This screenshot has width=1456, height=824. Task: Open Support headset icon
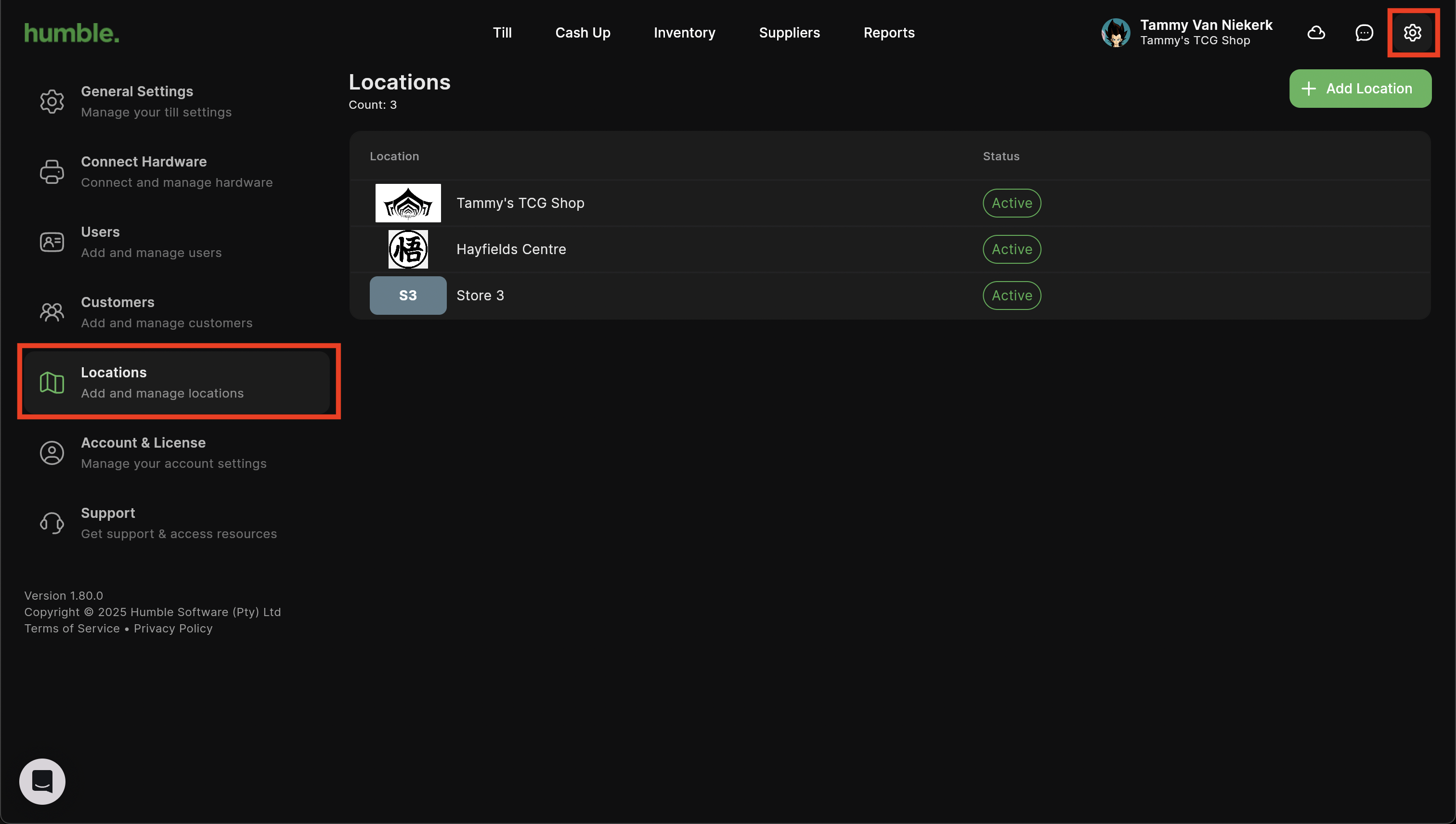tap(52, 523)
